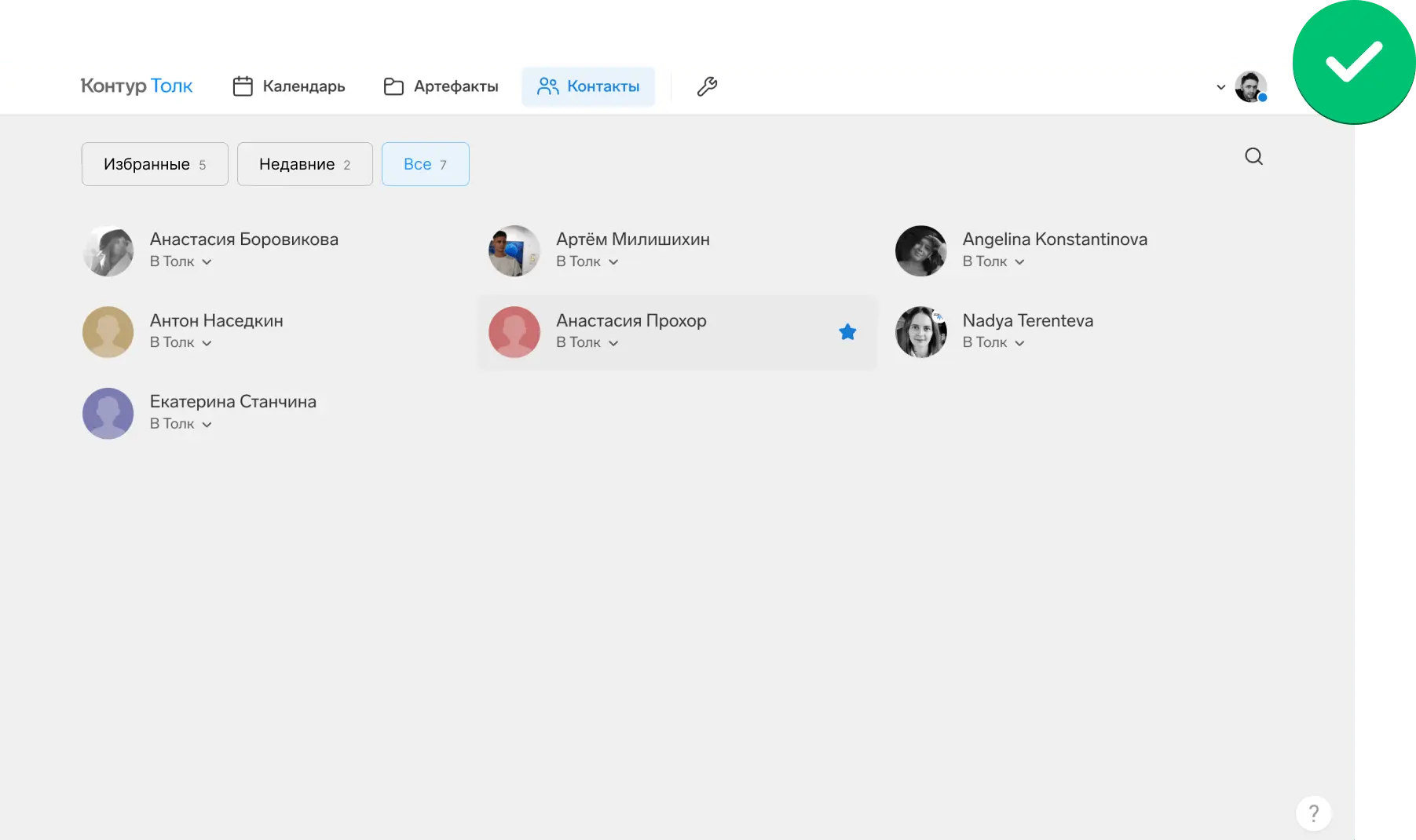Screen dimensions: 1416x840
Task: Open the wrench settings icon
Action: point(707,86)
